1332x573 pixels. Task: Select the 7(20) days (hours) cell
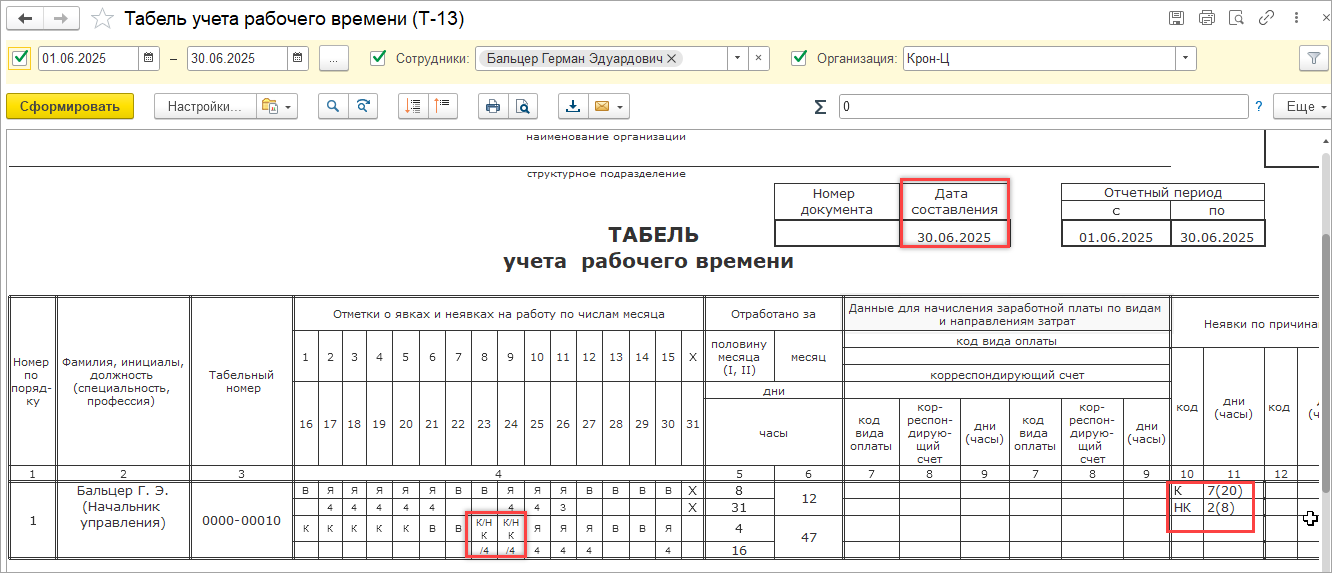1234,491
